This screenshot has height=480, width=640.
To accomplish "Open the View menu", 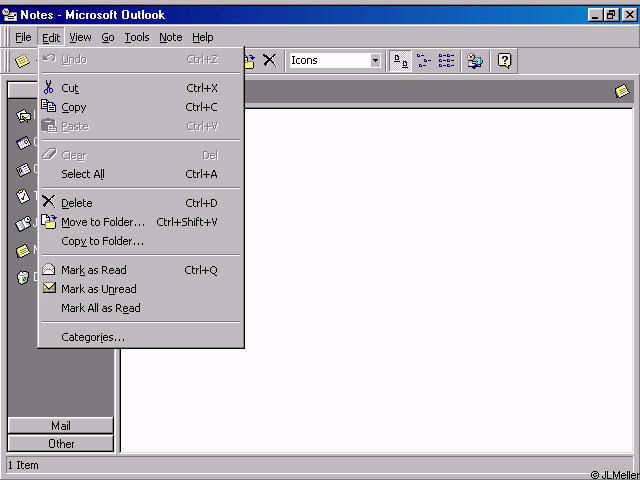I will click(x=80, y=38).
